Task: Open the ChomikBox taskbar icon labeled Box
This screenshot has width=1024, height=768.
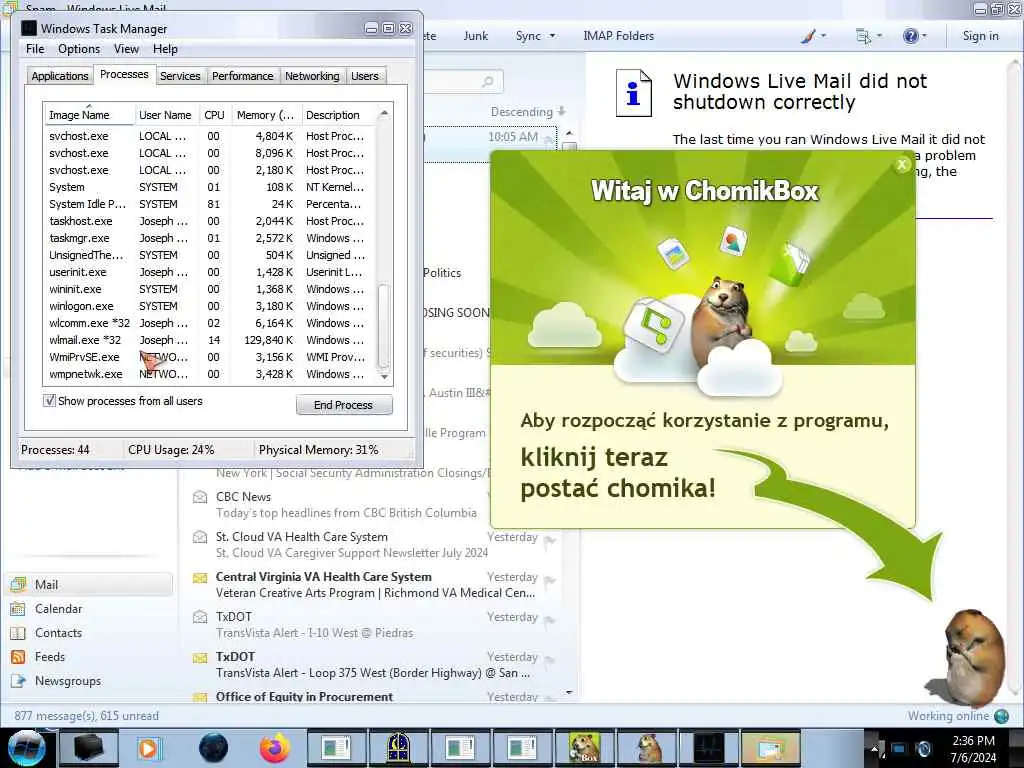Action: point(584,748)
